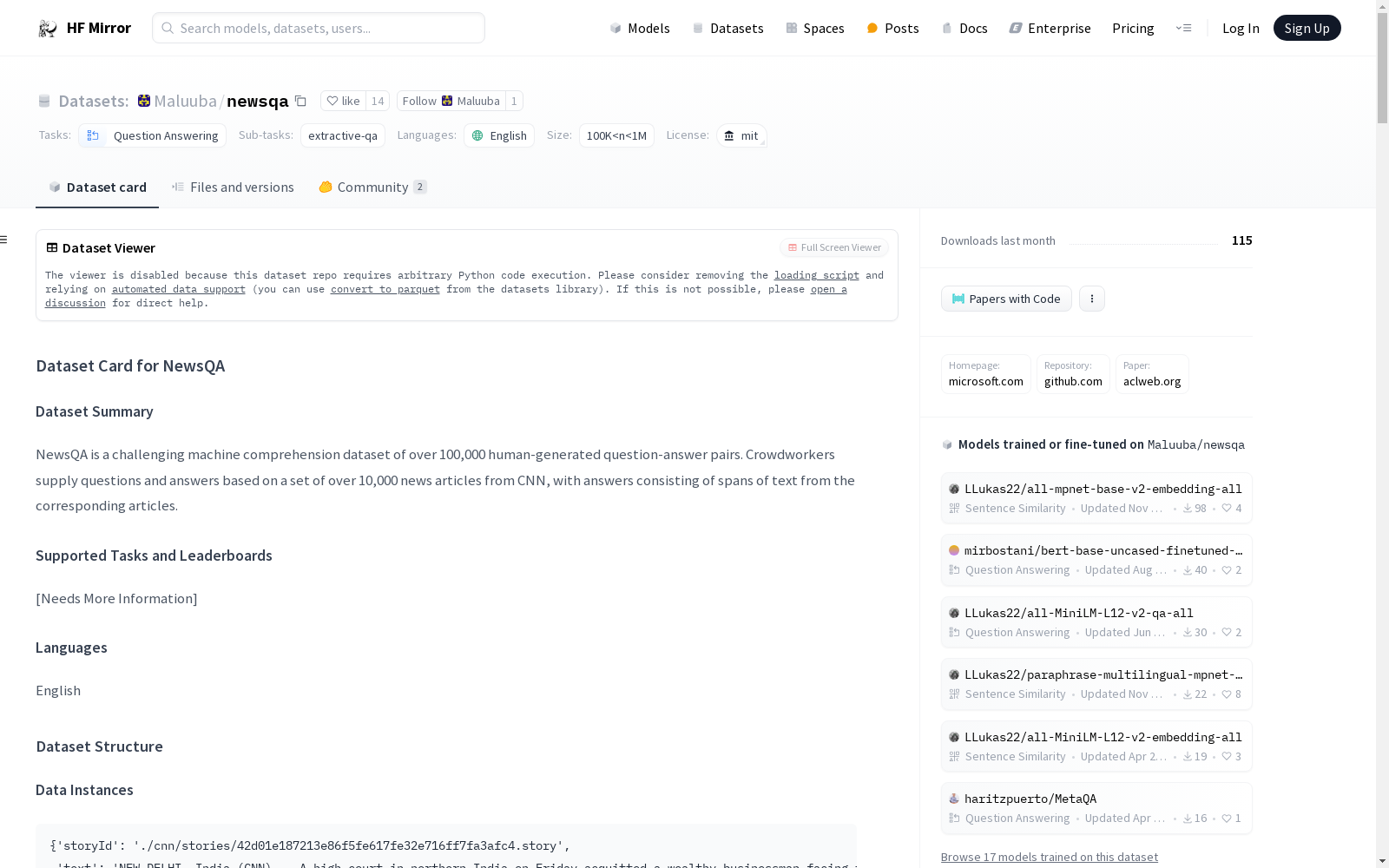The image size is (1389, 868).
Task: Click the Community tab badge 2
Action: [420, 187]
